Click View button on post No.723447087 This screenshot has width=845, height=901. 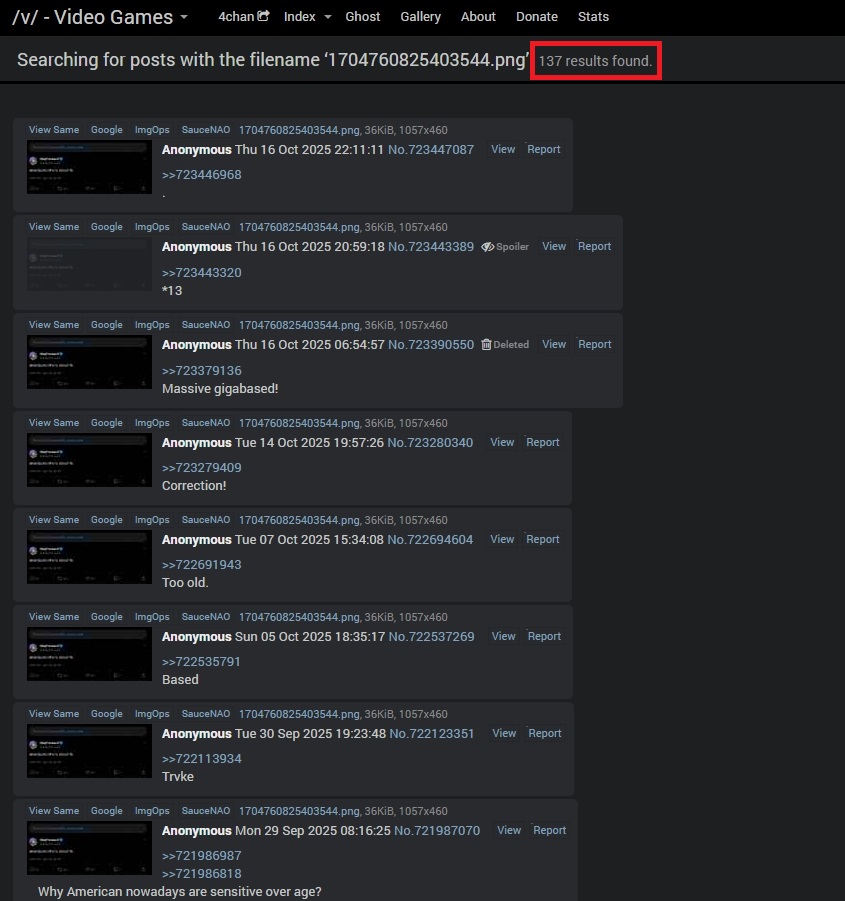[x=503, y=149]
